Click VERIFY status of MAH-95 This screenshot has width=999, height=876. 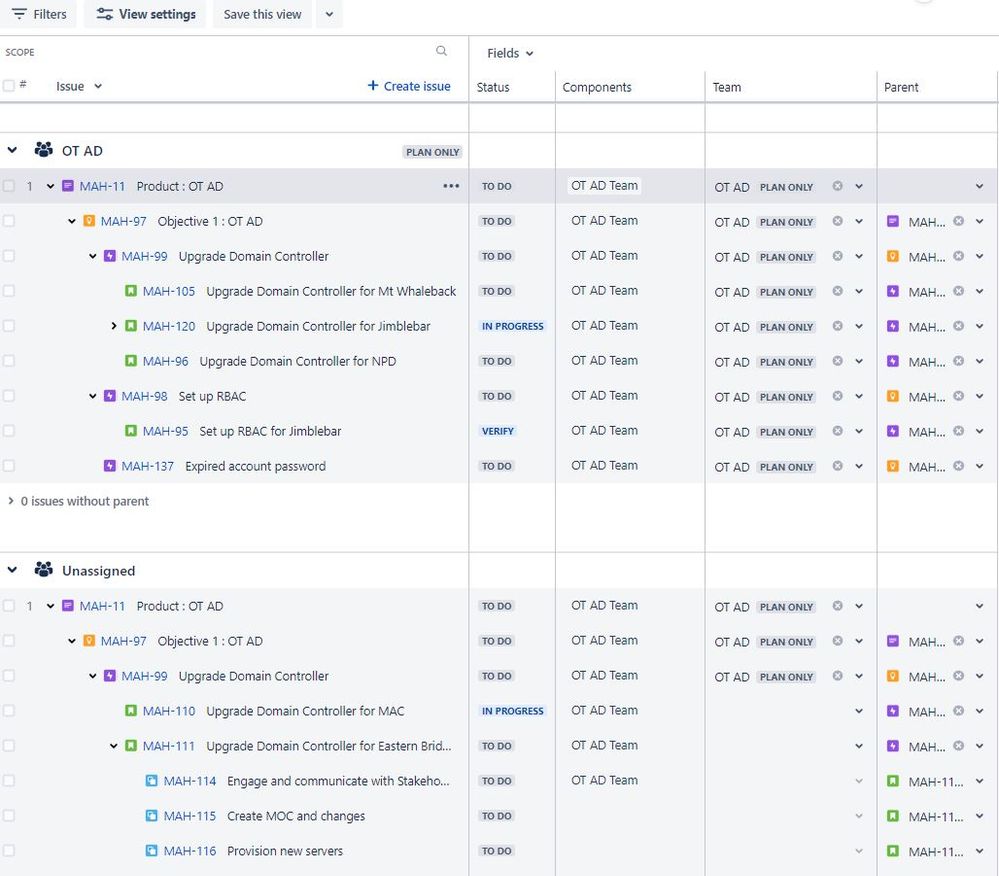[498, 431]
